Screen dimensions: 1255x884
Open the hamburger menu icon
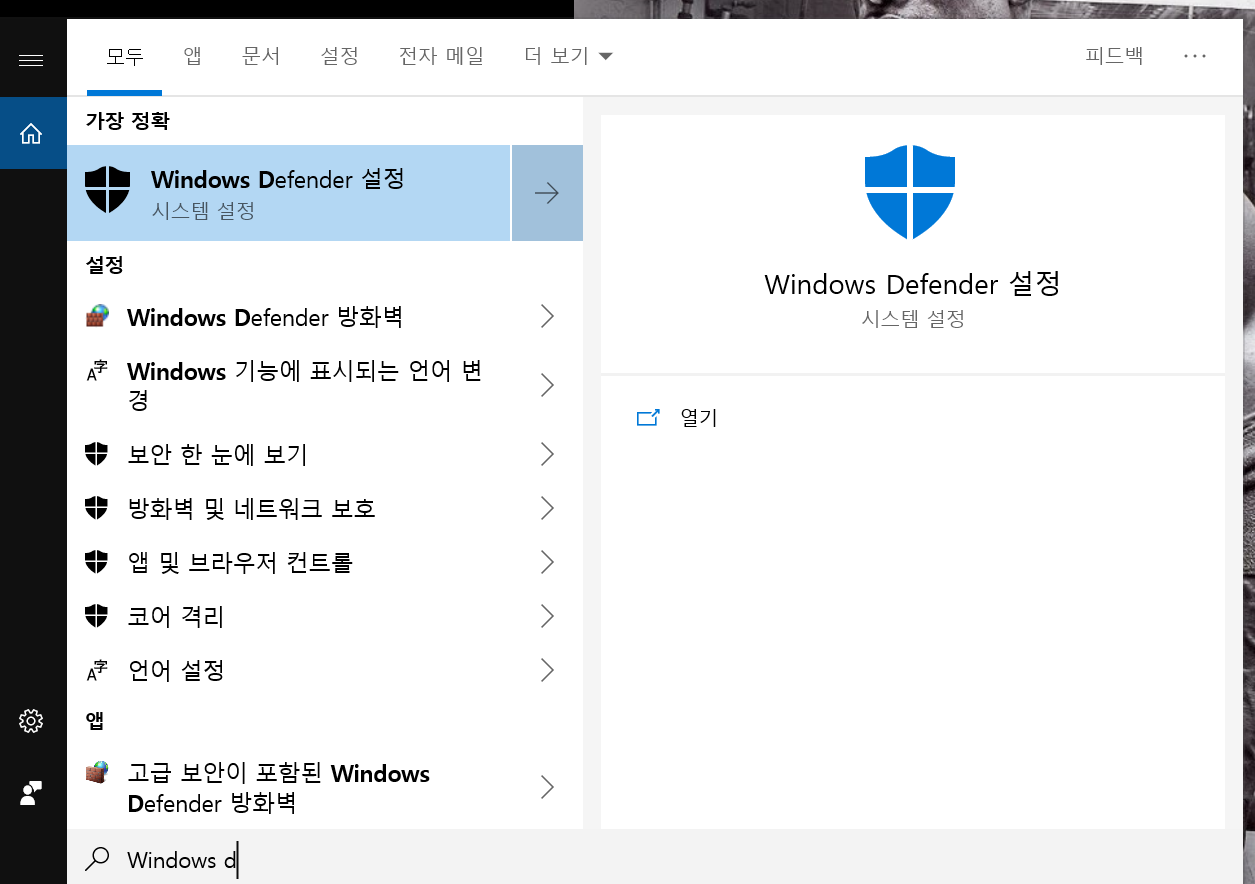point(31,61)
